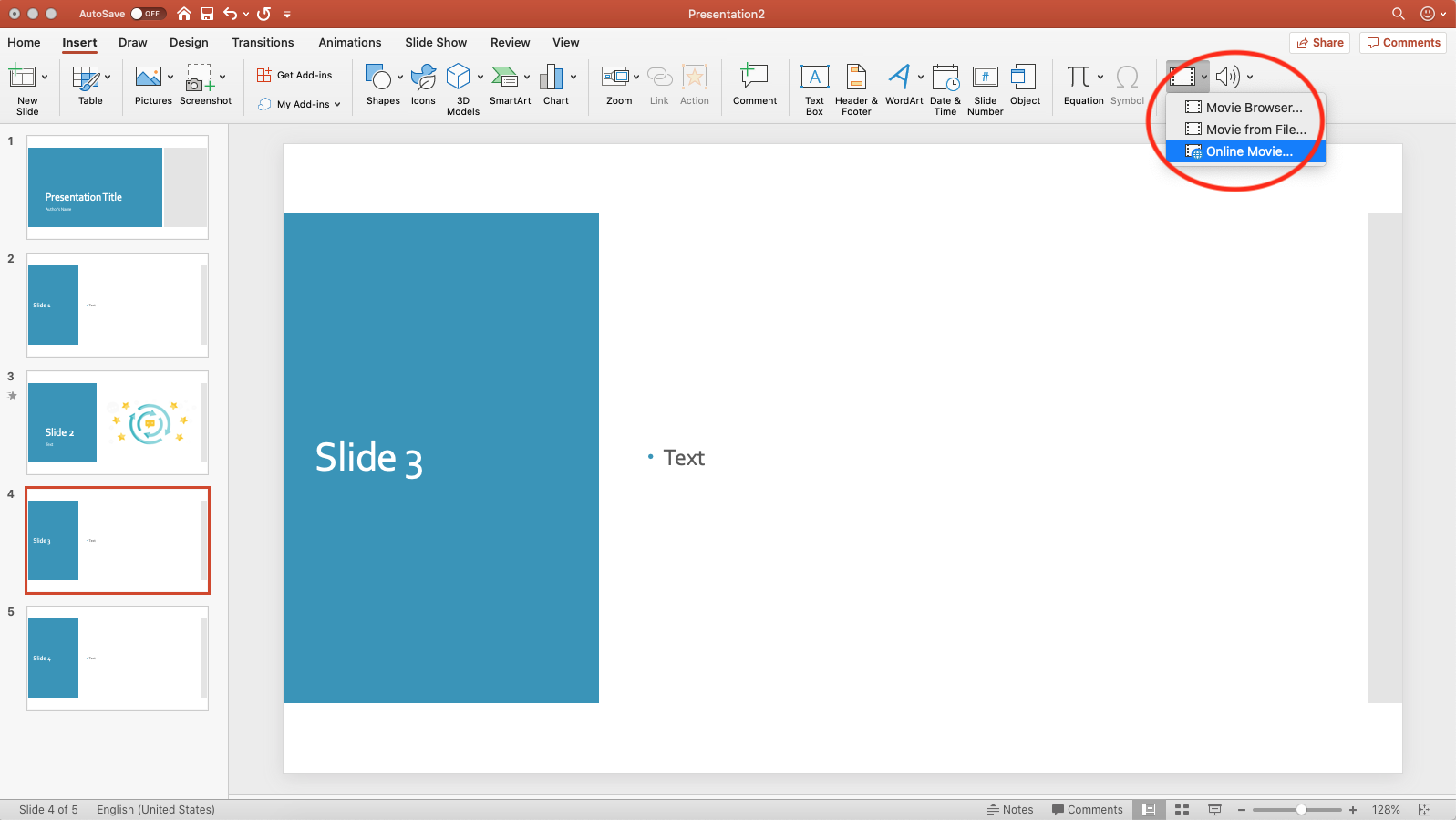Click Get Add-ins
This screenshot has height=820, width=1456.
294,75
